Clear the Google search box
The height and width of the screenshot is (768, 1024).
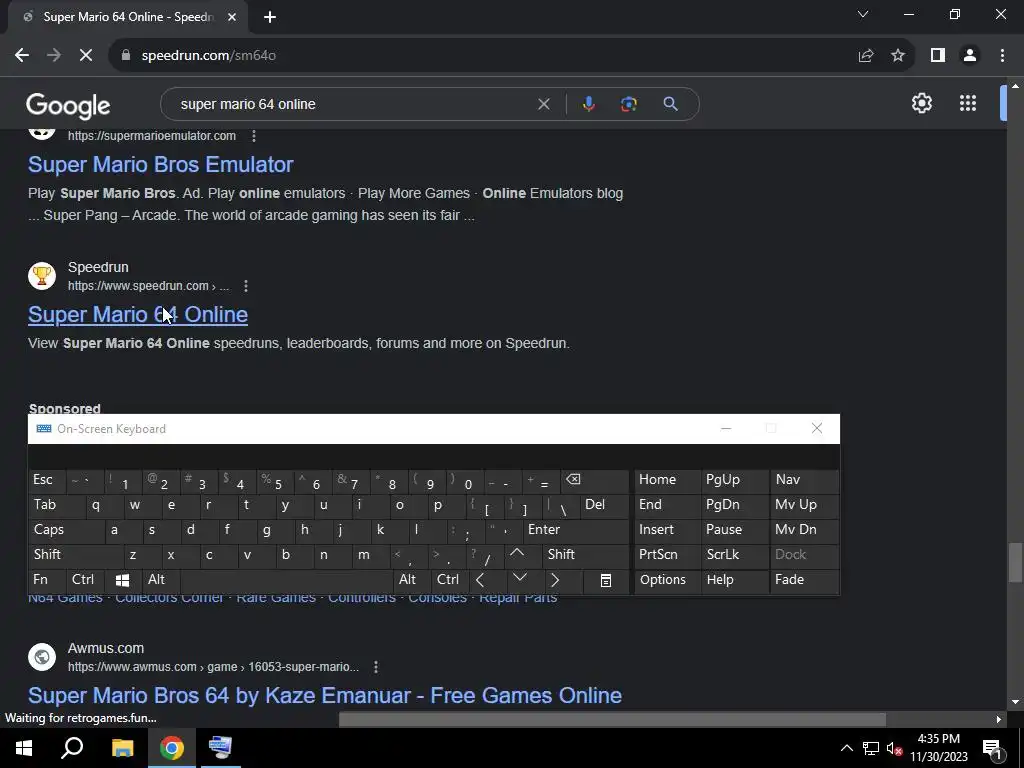[x=543, y=104]
